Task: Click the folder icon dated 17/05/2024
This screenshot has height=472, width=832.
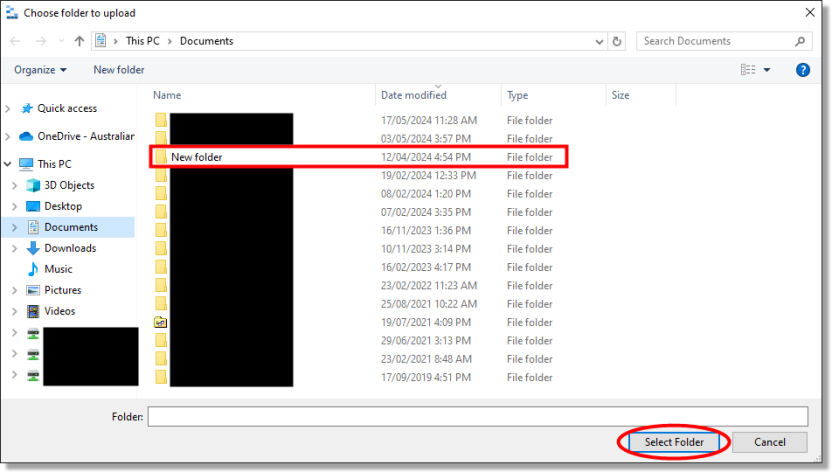Action: tap(161, 120)
